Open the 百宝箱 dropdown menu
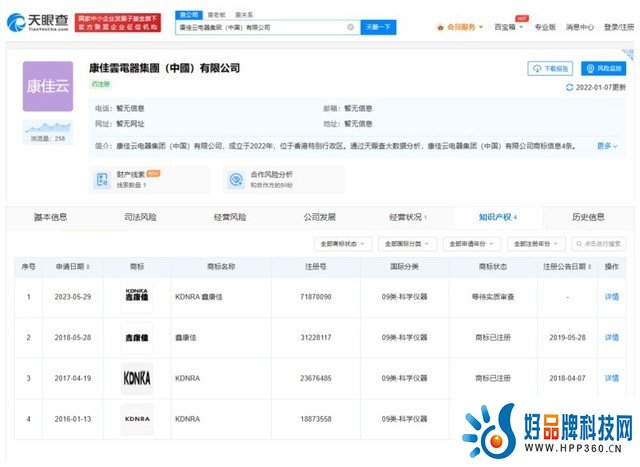Viewport: 640px width, 467px height. point(509,27)
